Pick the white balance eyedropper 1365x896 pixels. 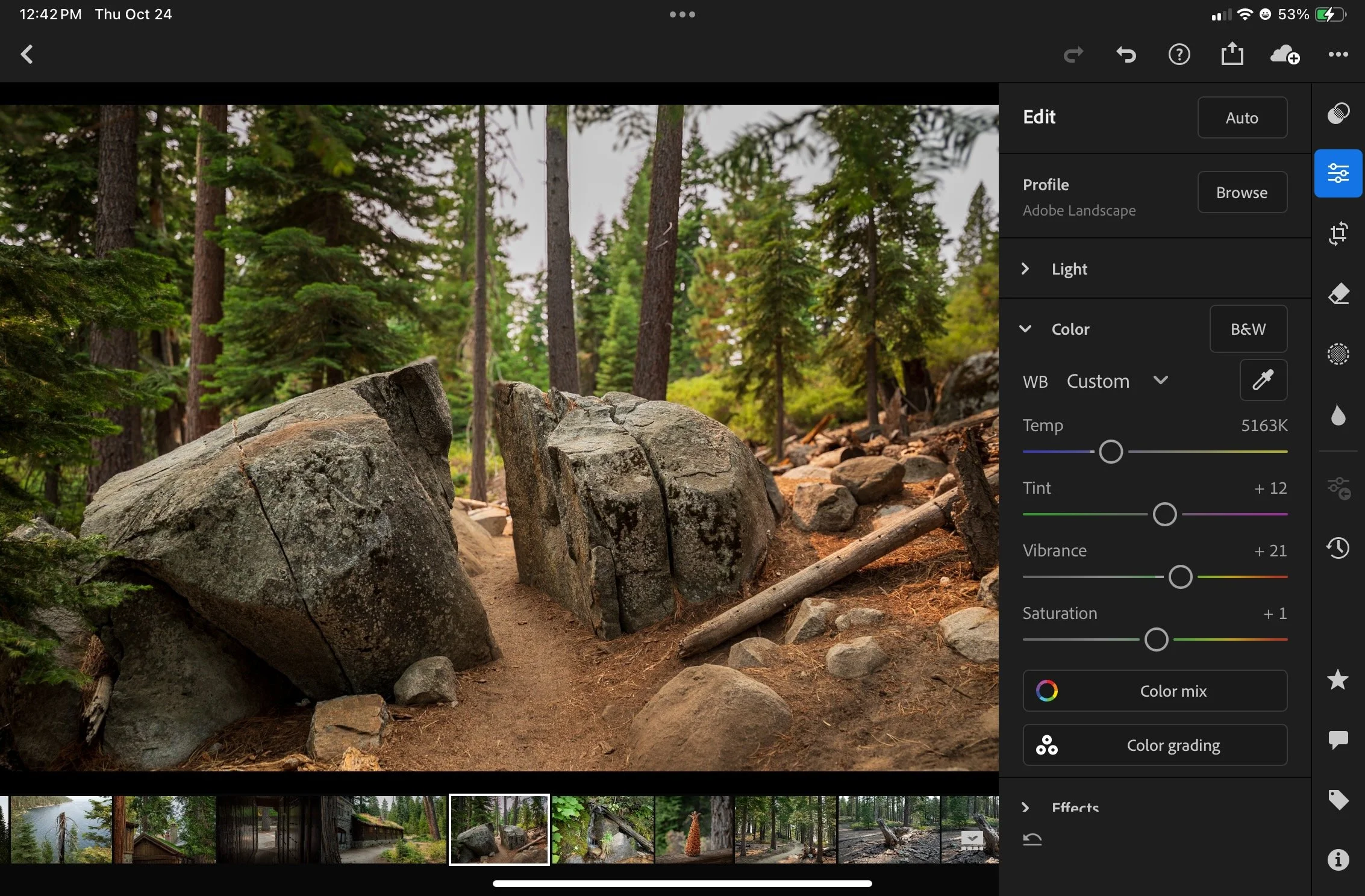(1263, 380)
